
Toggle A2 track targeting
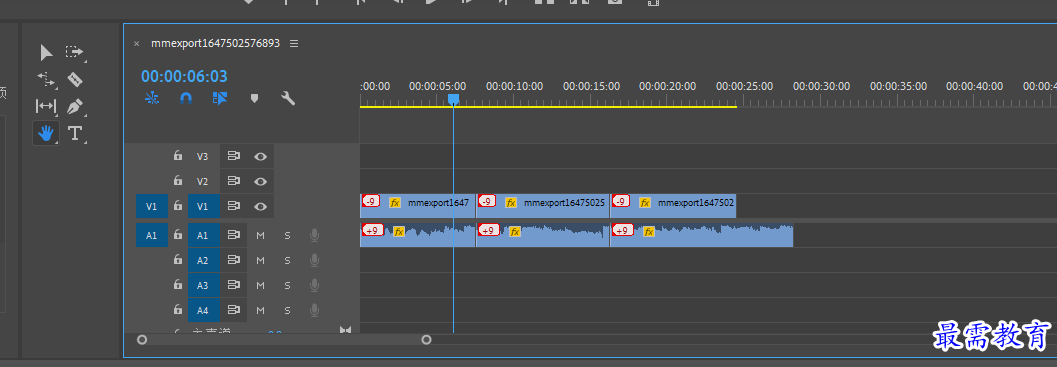pyautogui.click(x=204, y=260)
